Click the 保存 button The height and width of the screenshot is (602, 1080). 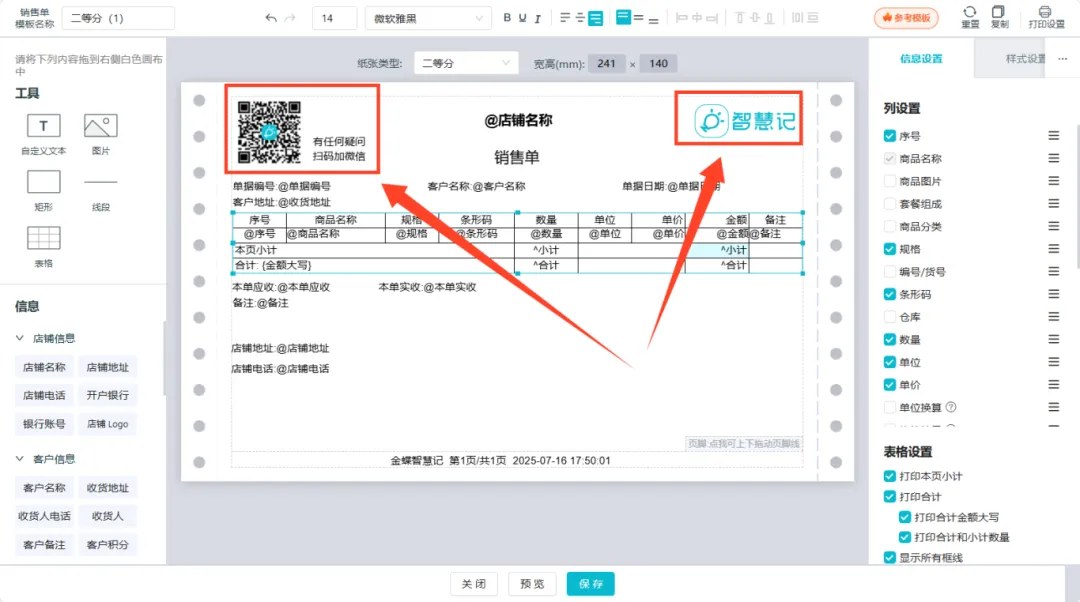[591, 584]
